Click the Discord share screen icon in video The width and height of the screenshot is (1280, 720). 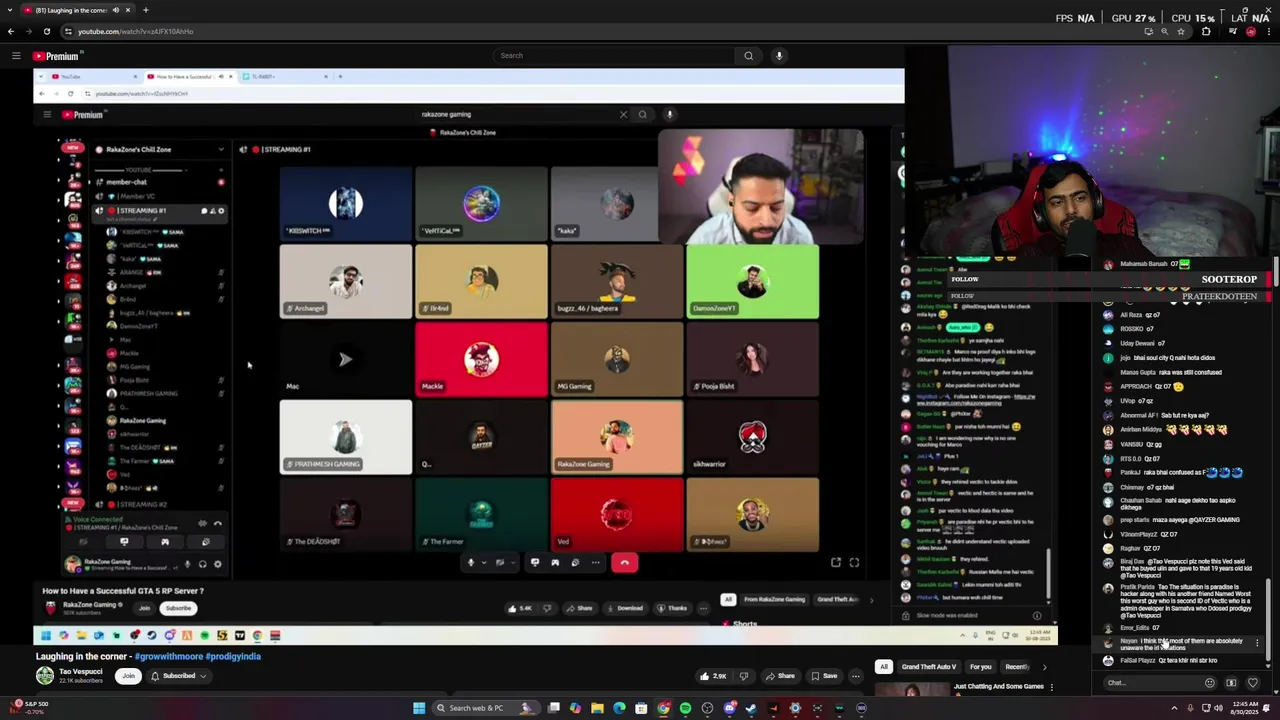pos(535,563)
